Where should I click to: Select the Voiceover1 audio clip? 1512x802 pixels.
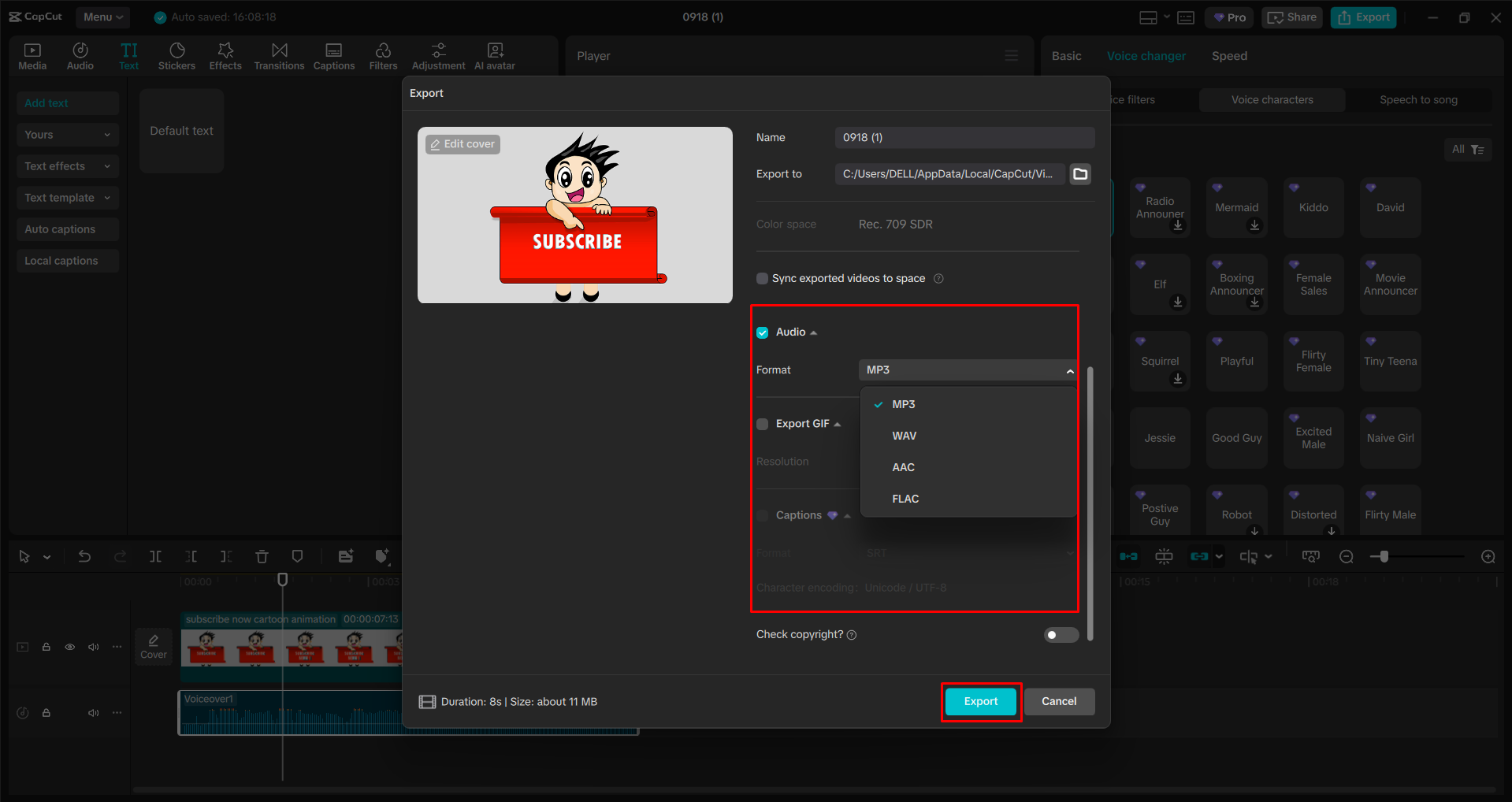[x=408, y=713]
